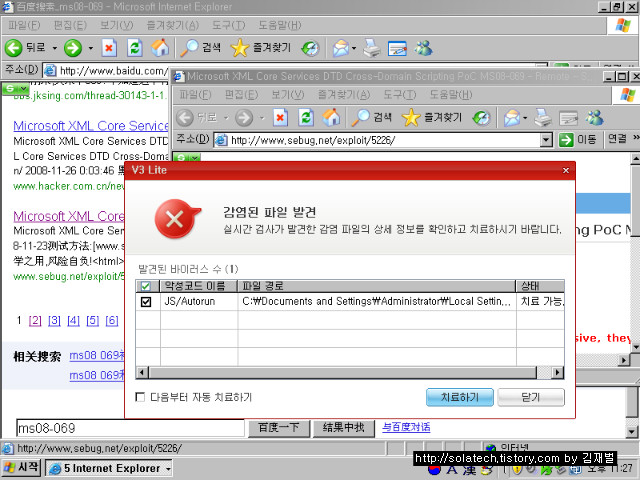Open 즐겨찾기(A) menu in Baidu window
The image size is (640, 480).
click(173, 25)
